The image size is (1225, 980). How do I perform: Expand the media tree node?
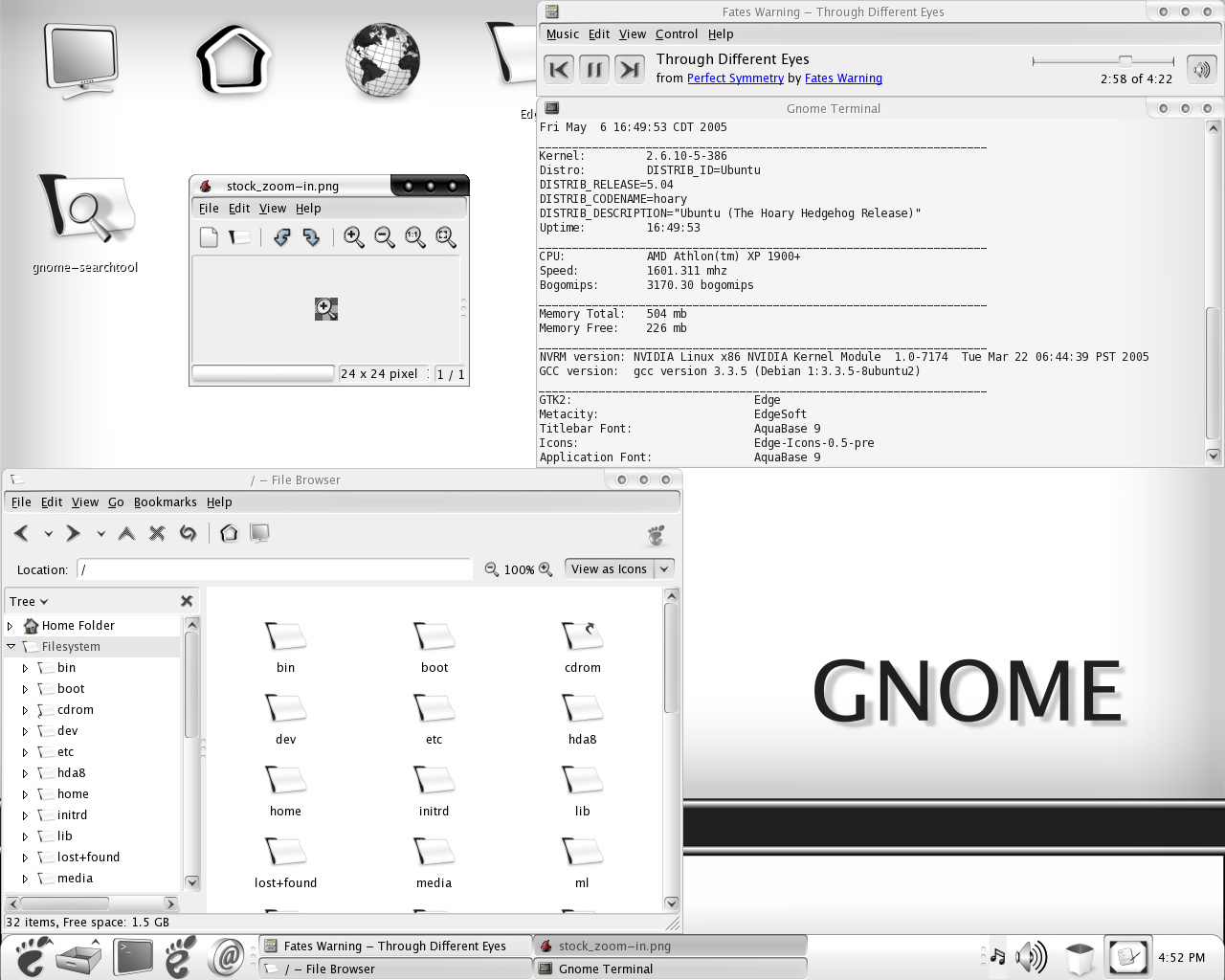[25, 879]
